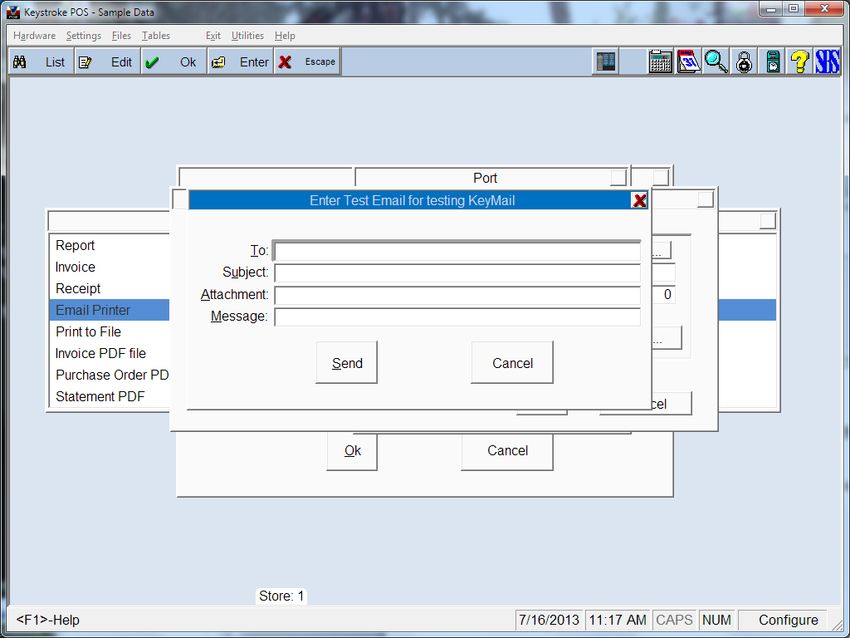Click the SBS logo icon
The height and width of the screenshot is (638, 850).
click(827, 61)
